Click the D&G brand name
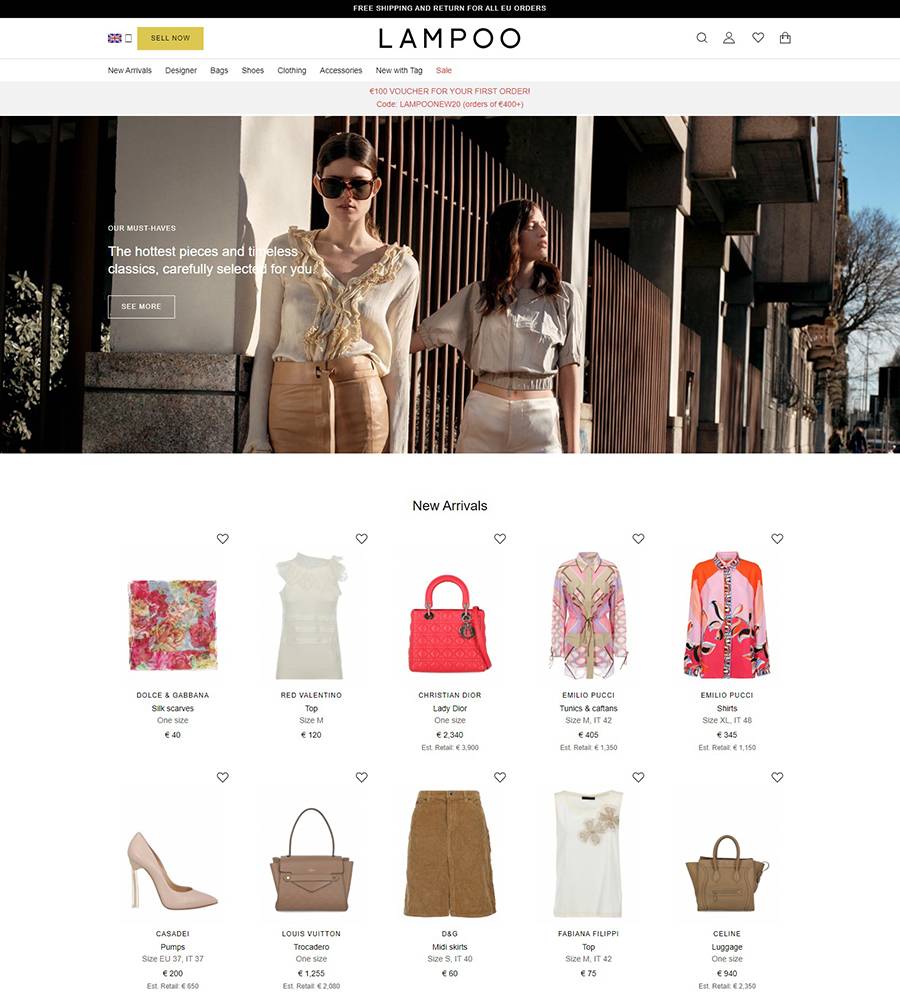 pyautogui.click(x=450, y=933)
